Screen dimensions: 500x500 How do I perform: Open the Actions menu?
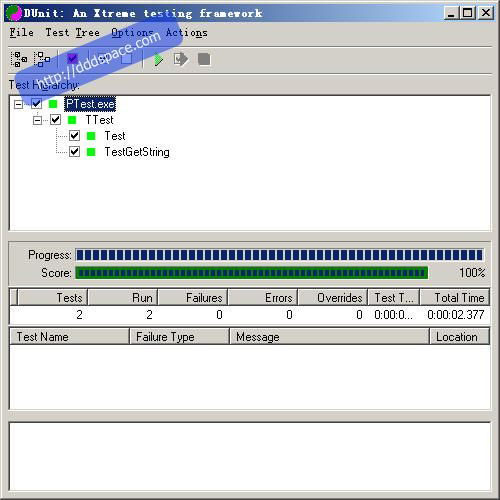(187, 33)
